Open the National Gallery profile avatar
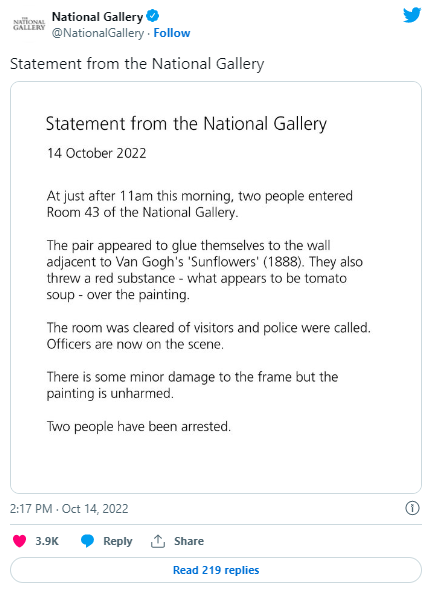The width and height of the screenshot is (430, 589). point(29,24)
